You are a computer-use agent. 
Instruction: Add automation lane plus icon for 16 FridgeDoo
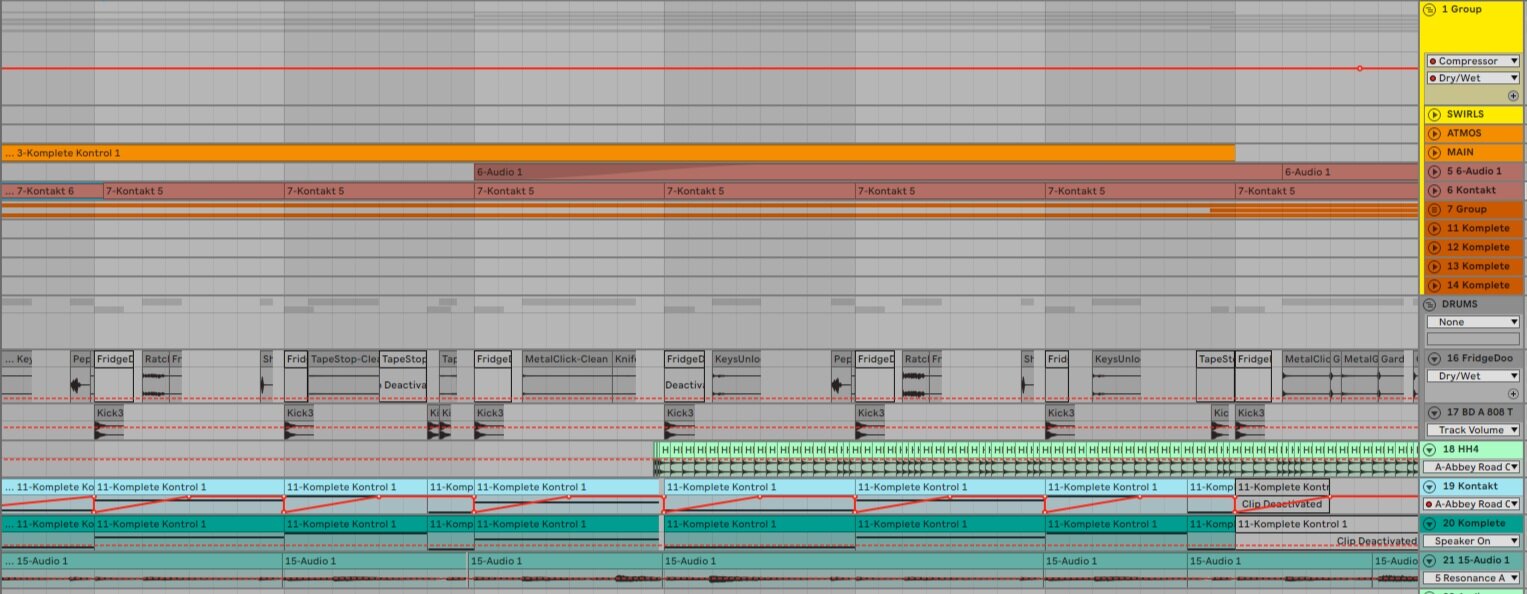click(x=1513, y=394)
